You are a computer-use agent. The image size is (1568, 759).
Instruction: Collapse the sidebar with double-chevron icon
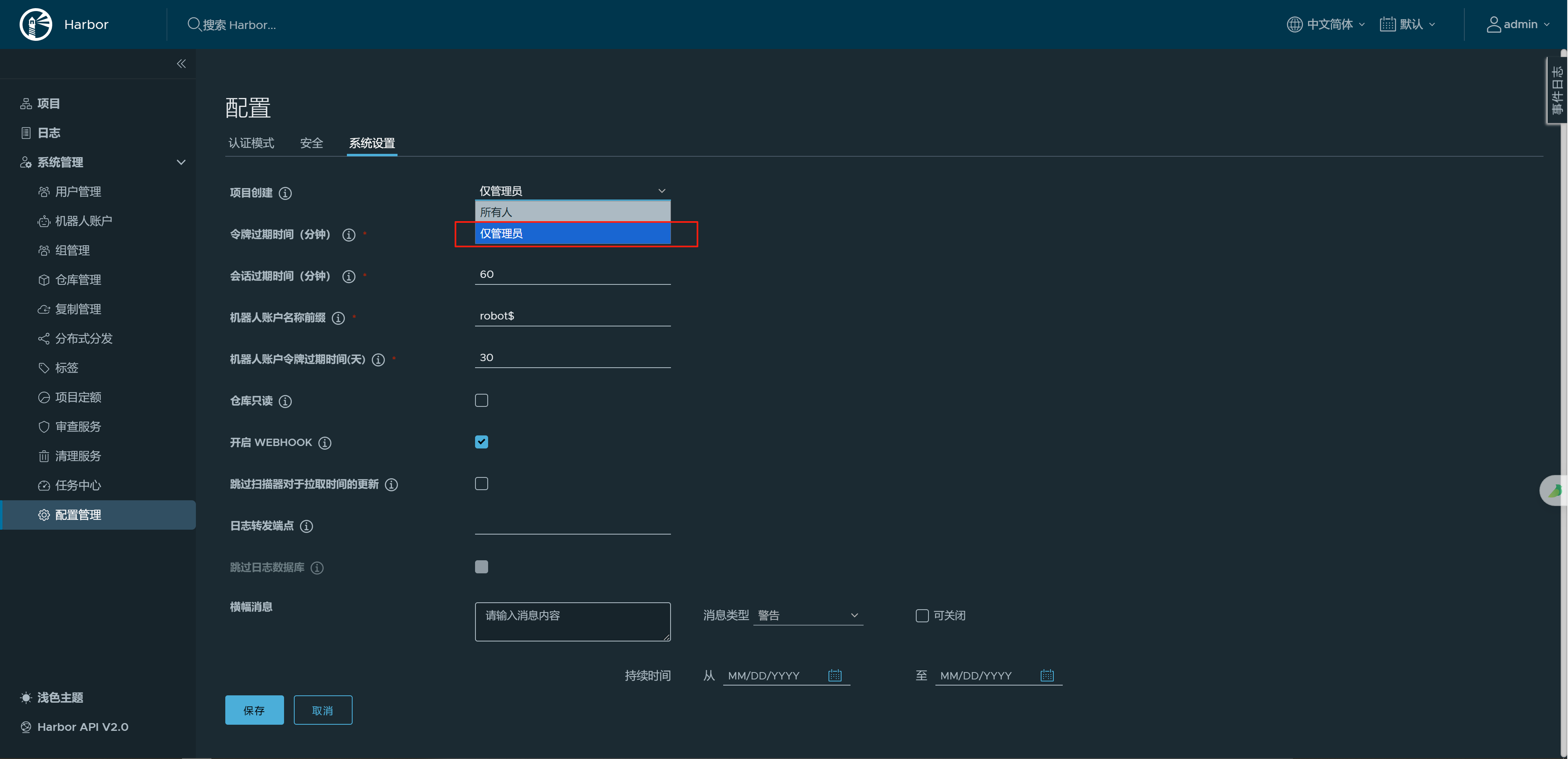[181, 64]
